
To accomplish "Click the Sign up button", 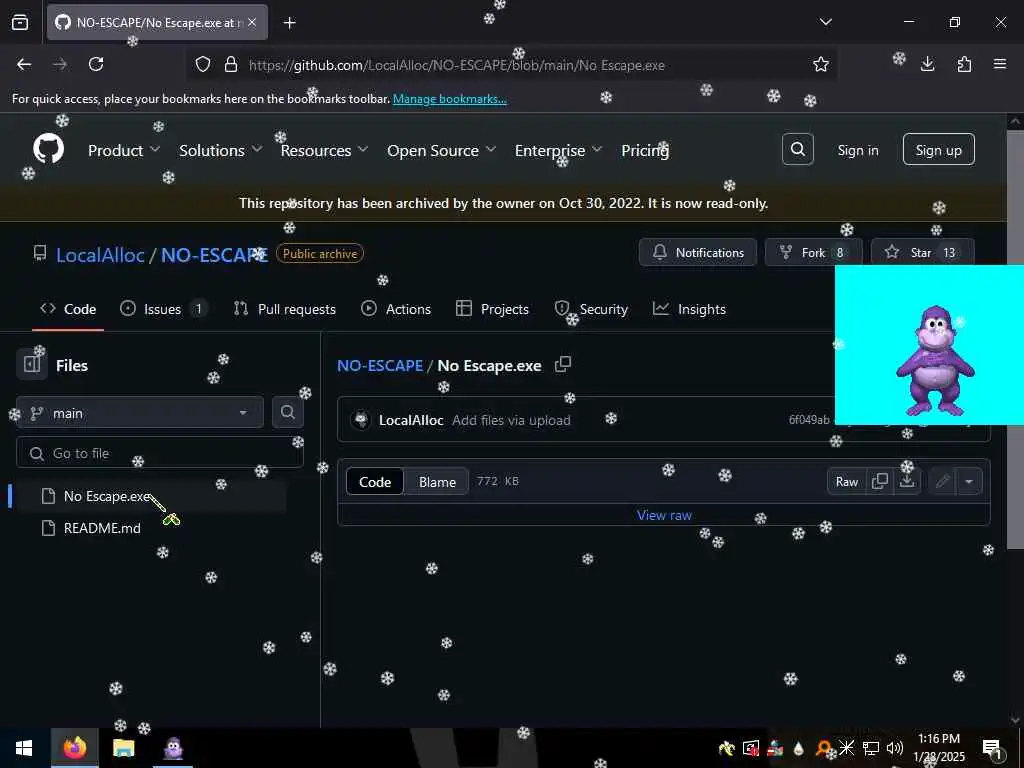I will tap(938, 150).
